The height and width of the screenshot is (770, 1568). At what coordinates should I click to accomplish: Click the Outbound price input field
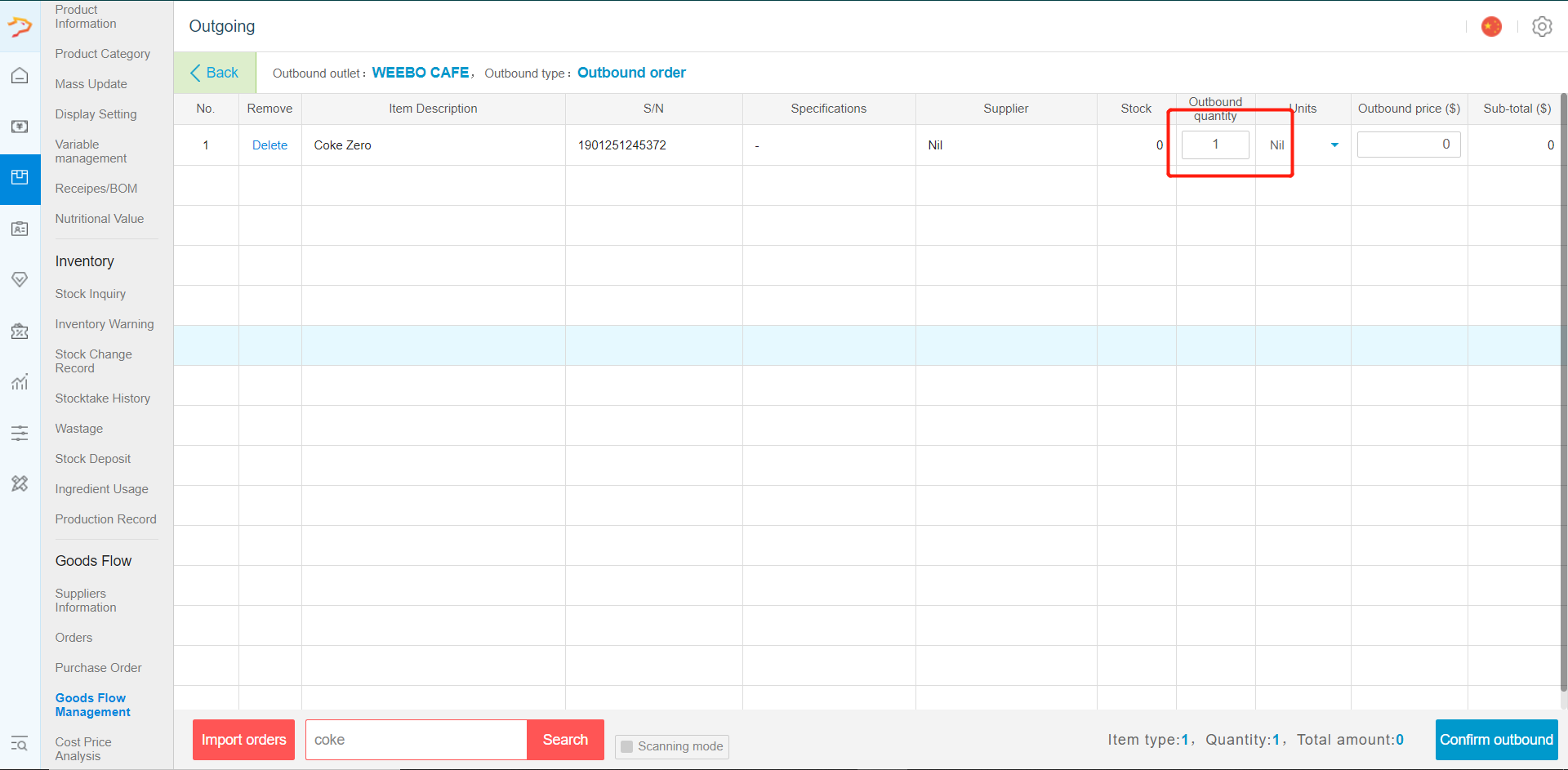[x=1409, y=145]
